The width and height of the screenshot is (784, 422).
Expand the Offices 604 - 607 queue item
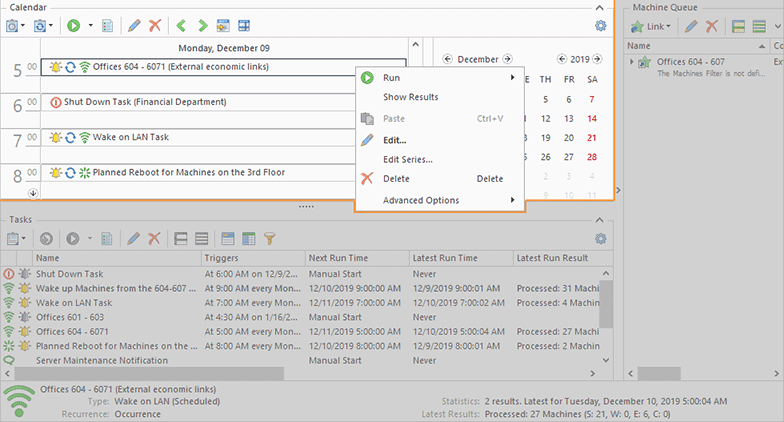[x=631, y=62]
